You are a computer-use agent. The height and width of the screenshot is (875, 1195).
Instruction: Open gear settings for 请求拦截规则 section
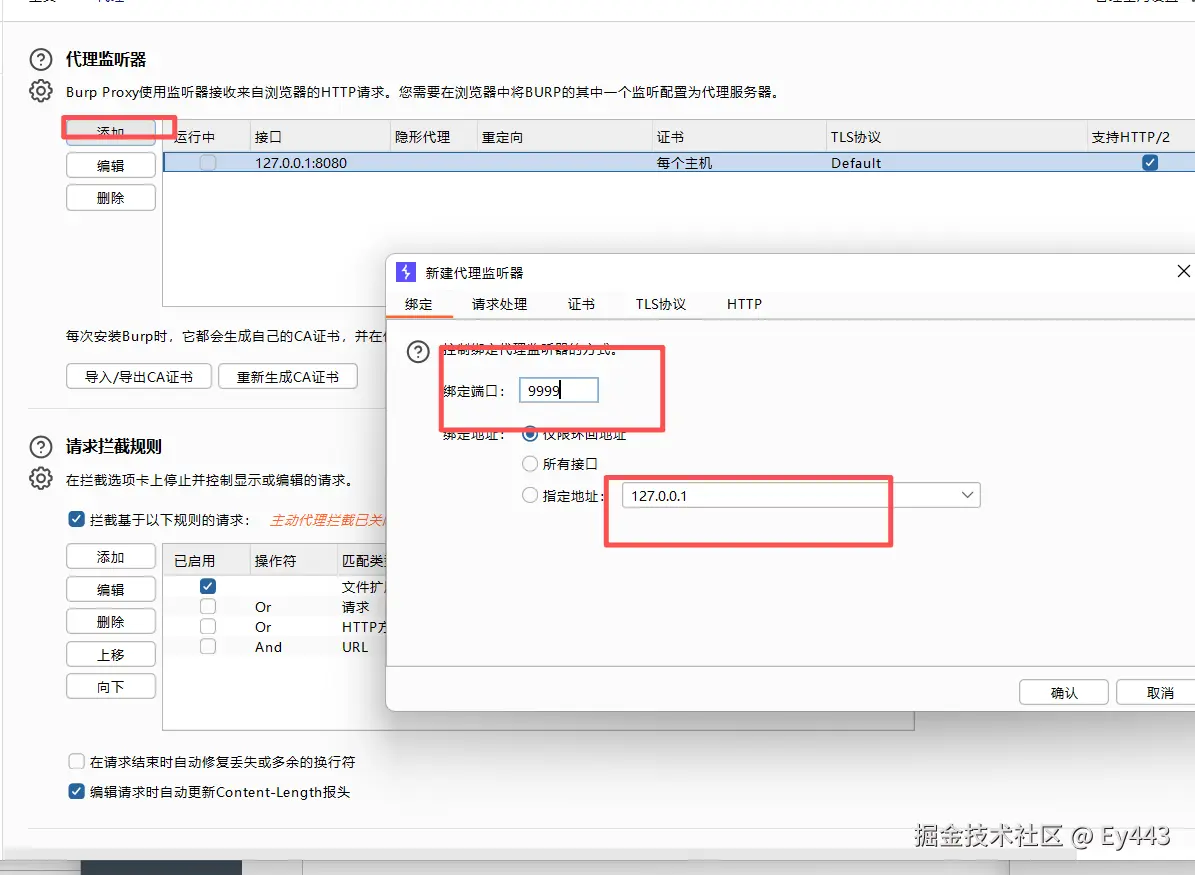(x=40, y=479)
